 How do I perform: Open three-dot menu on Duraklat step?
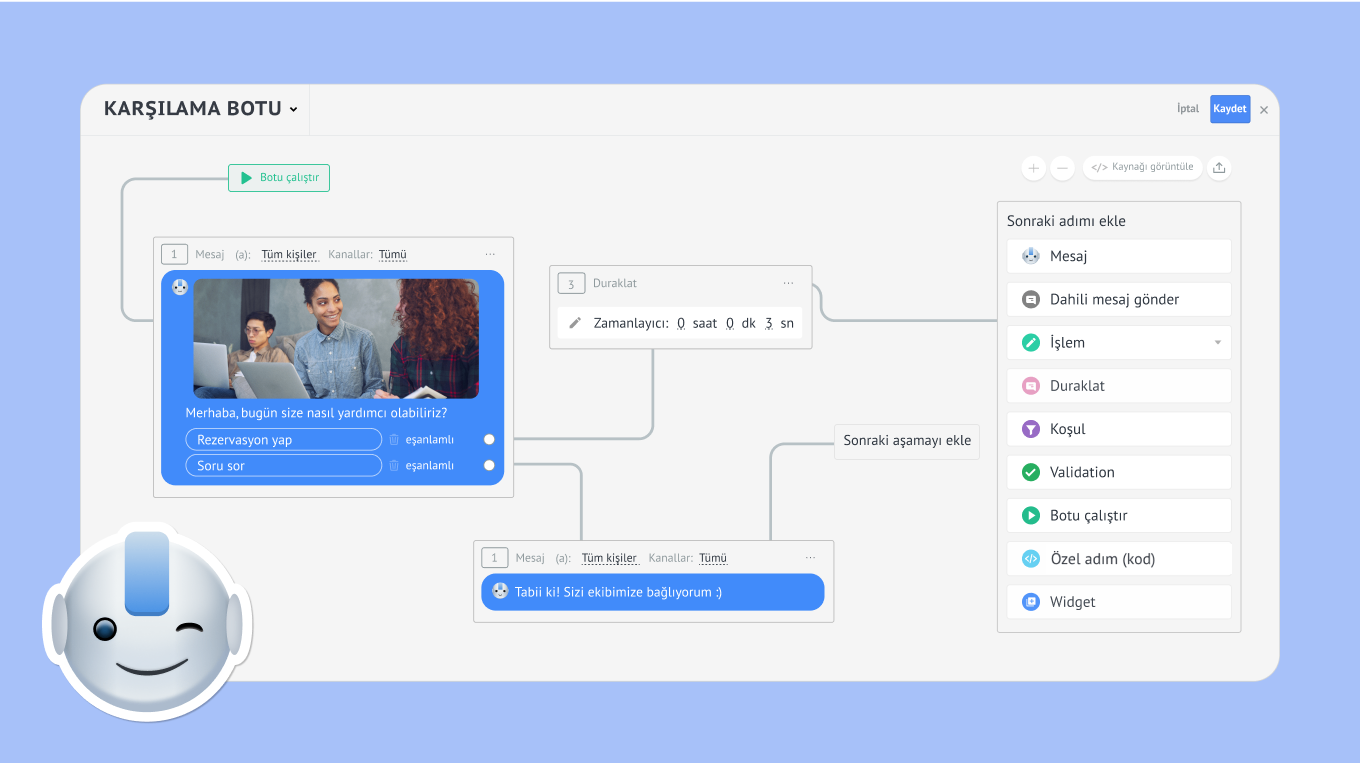click(788, 283)
